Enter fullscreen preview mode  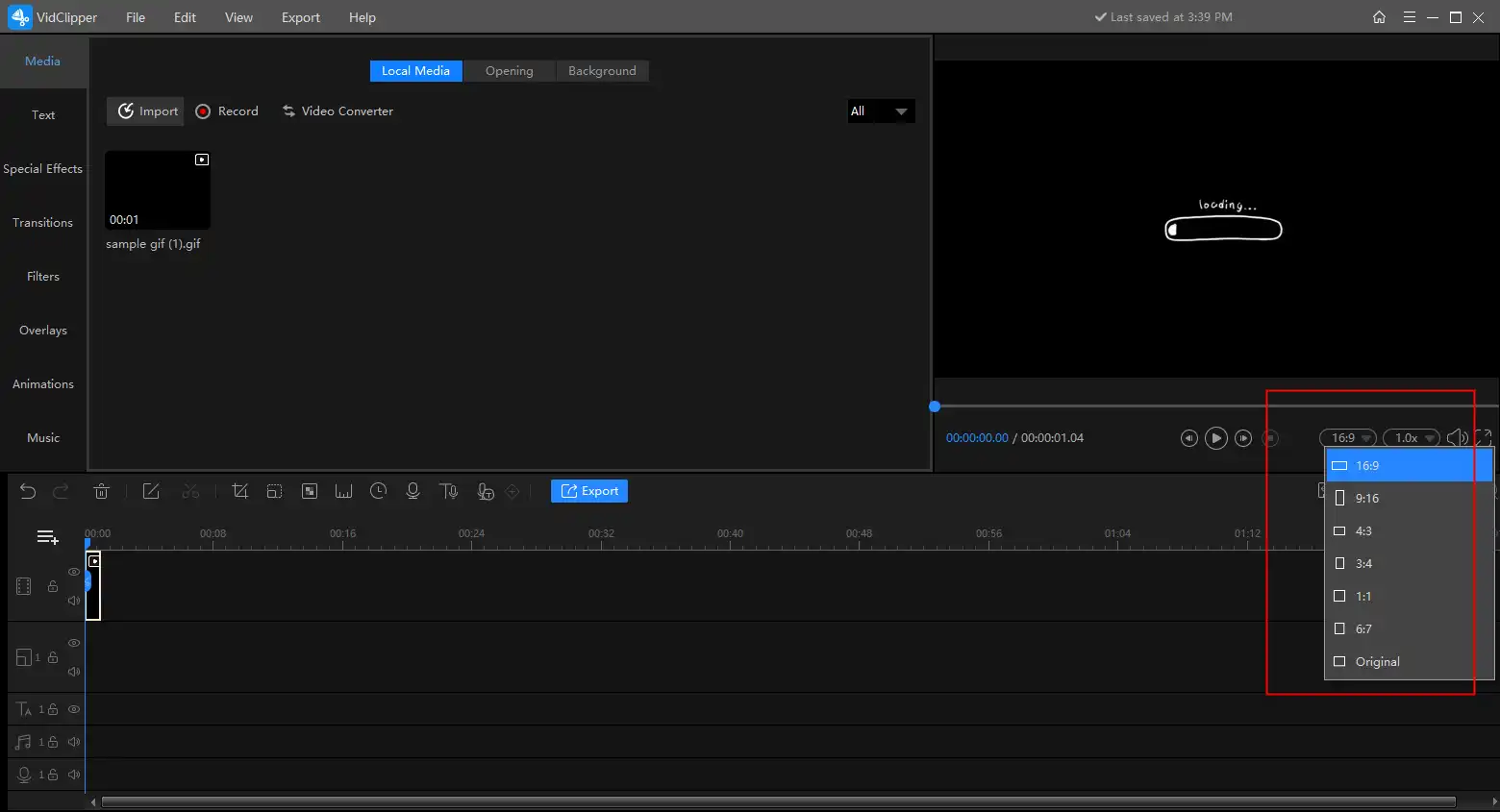coord(1483,437)
